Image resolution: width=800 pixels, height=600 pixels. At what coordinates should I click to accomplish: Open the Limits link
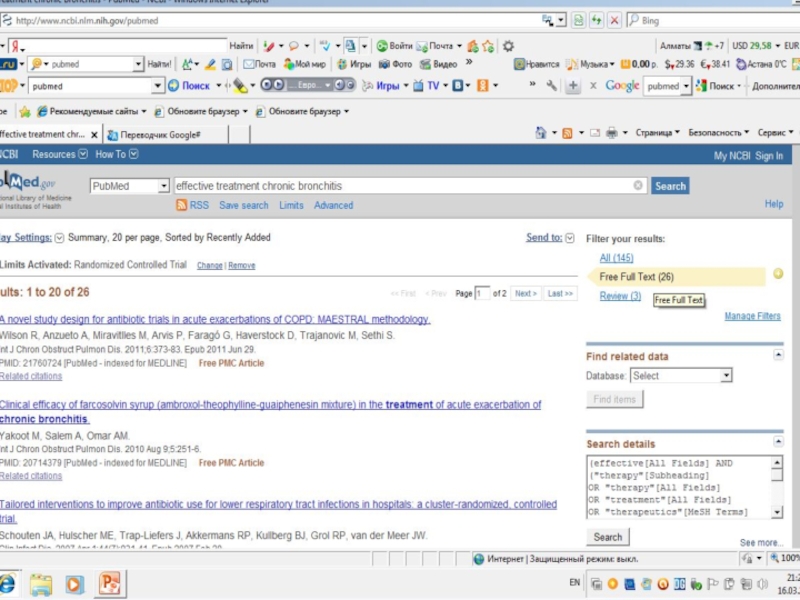[x=291, y=205]
